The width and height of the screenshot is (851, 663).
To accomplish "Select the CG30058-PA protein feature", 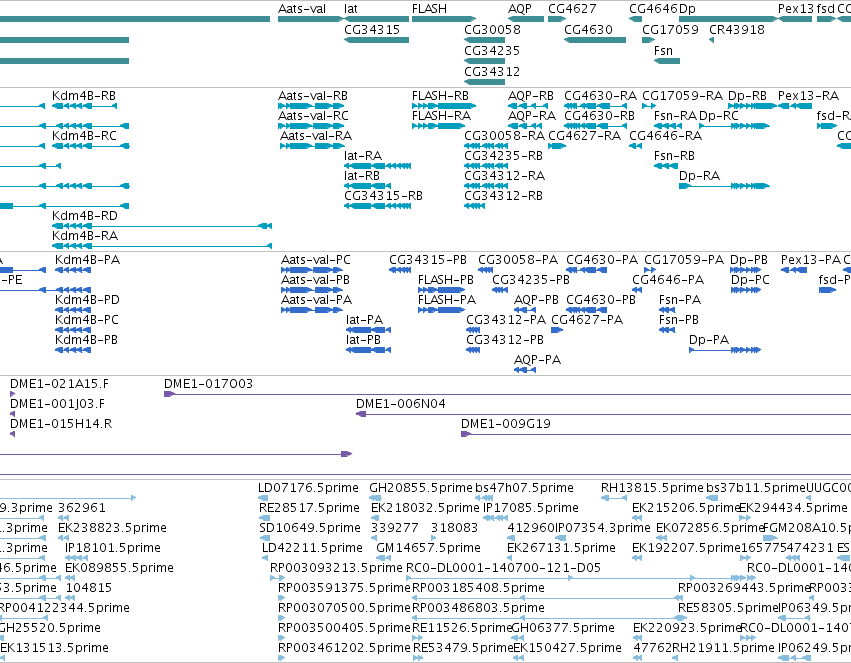I will pos(485,270).
